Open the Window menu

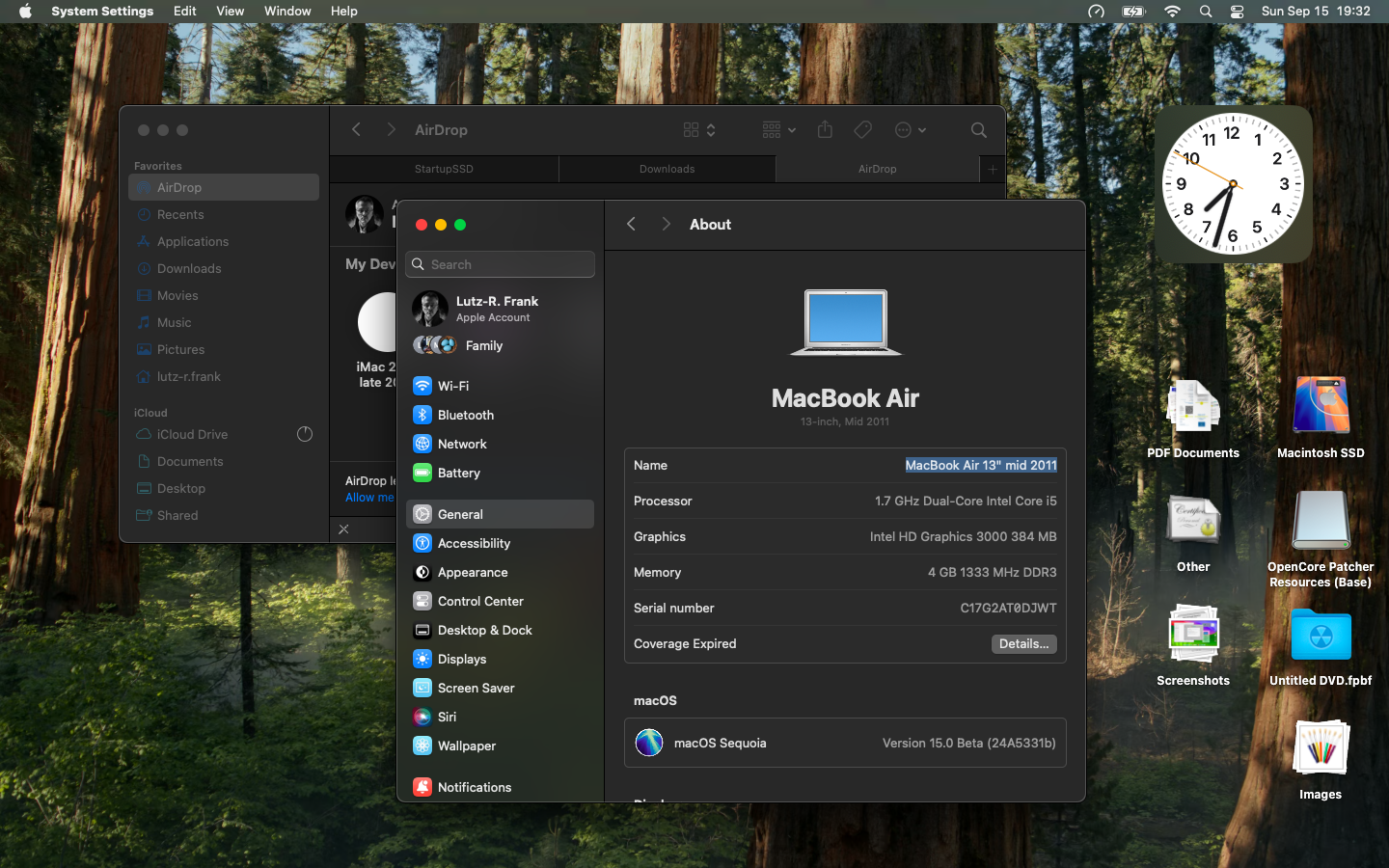click(287, 12)
